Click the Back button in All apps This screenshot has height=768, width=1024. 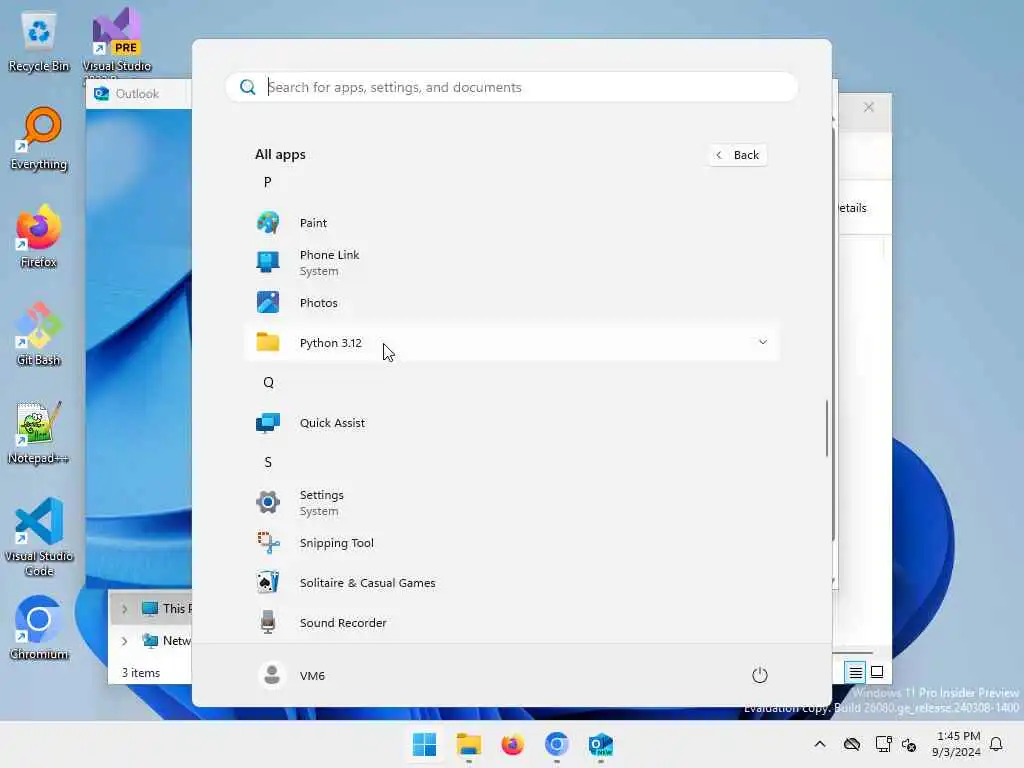pyautogui.click(x=738, y=155)
